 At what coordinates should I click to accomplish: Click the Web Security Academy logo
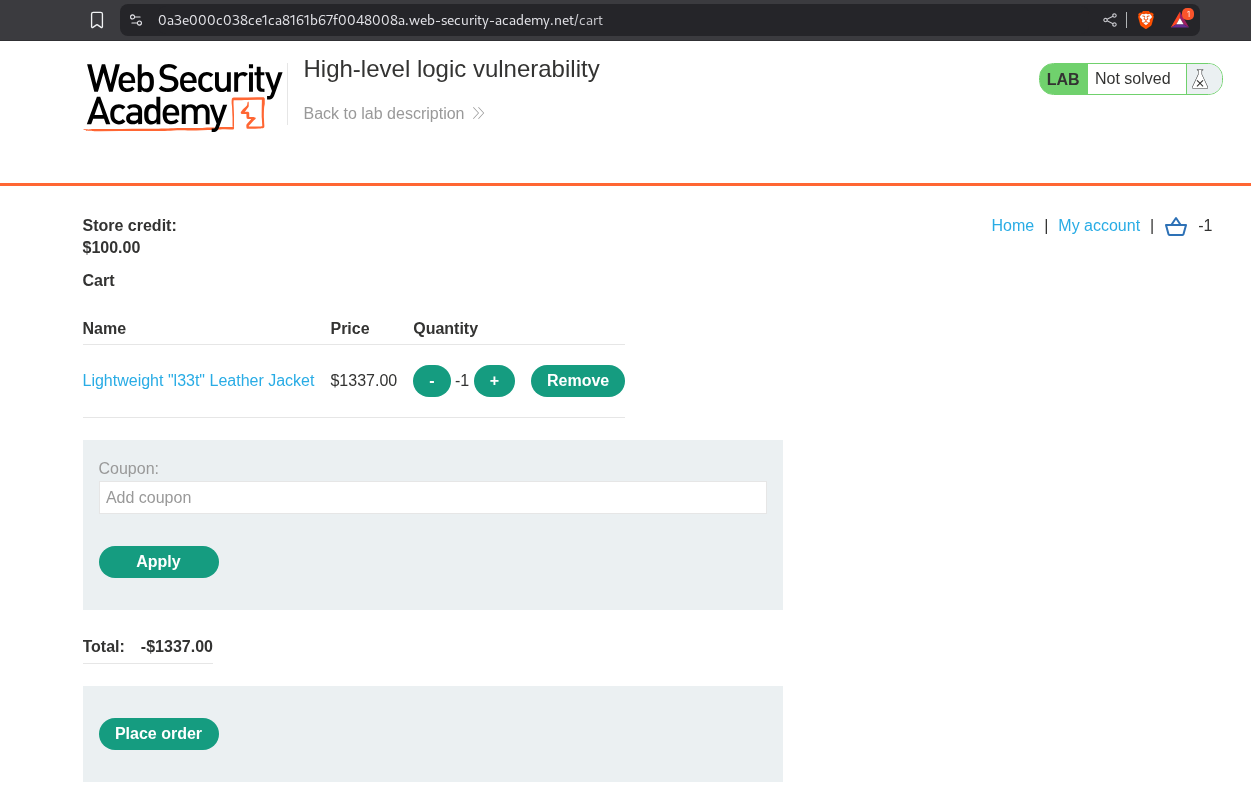pyautogui.click(x=184, y=97)
